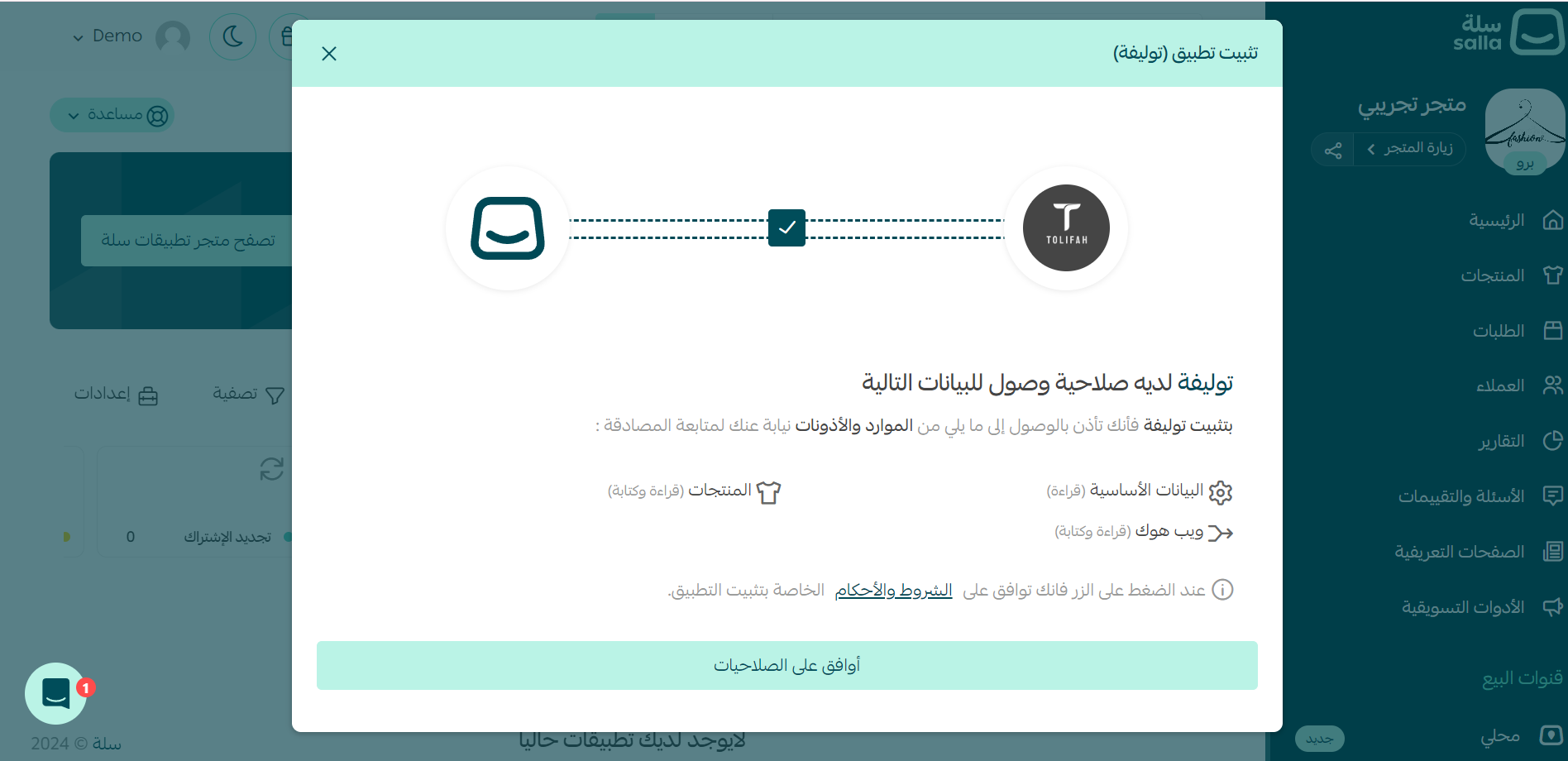Click the التقارير reports pie chart icon
The width and height of the screenshot is (1568, 761).
(1552, 441)
